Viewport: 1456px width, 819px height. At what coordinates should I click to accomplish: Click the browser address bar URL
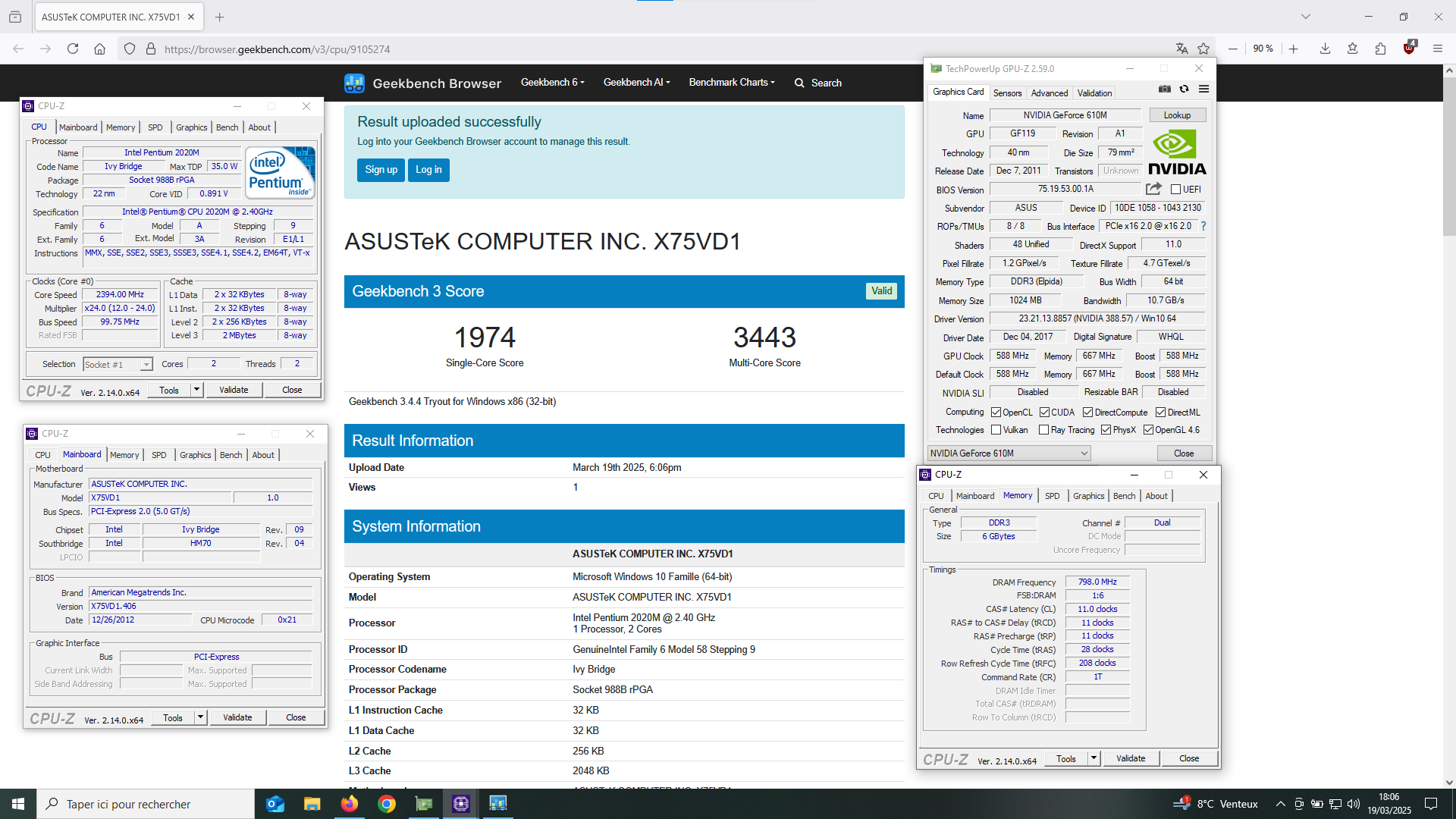pos(277,49)
